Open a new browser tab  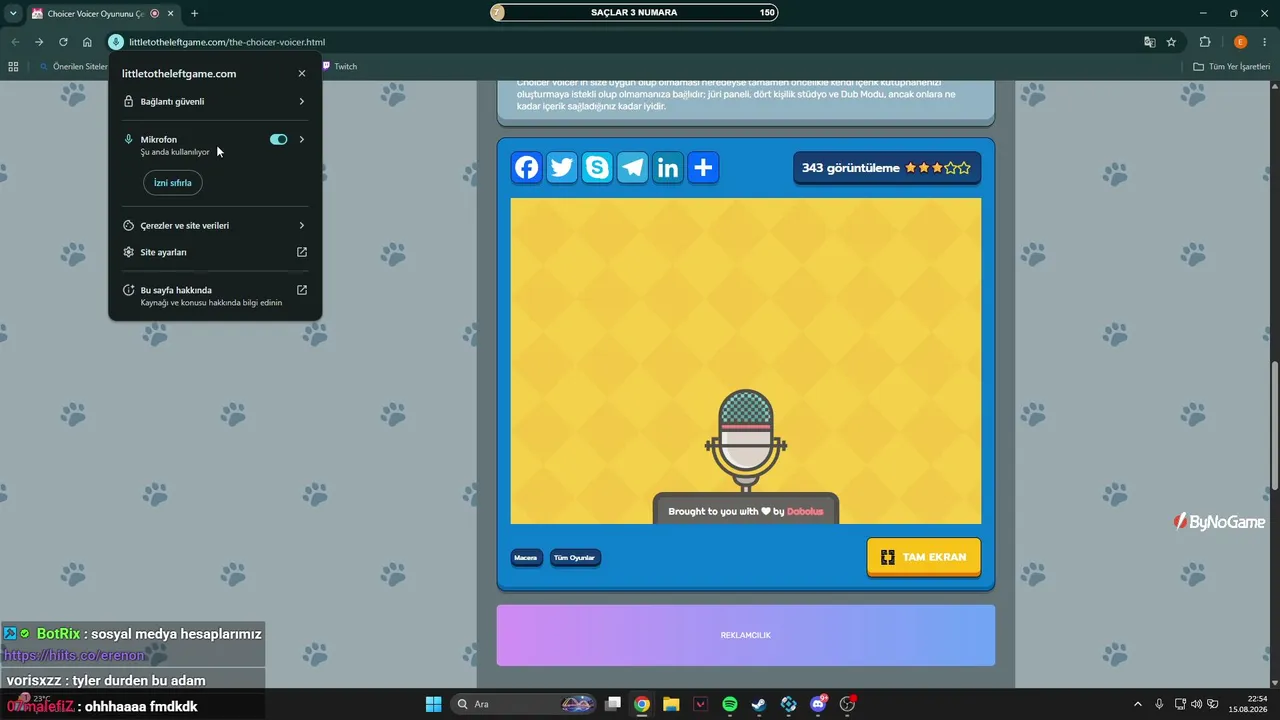pyautogui.click(x=194, y=13)
